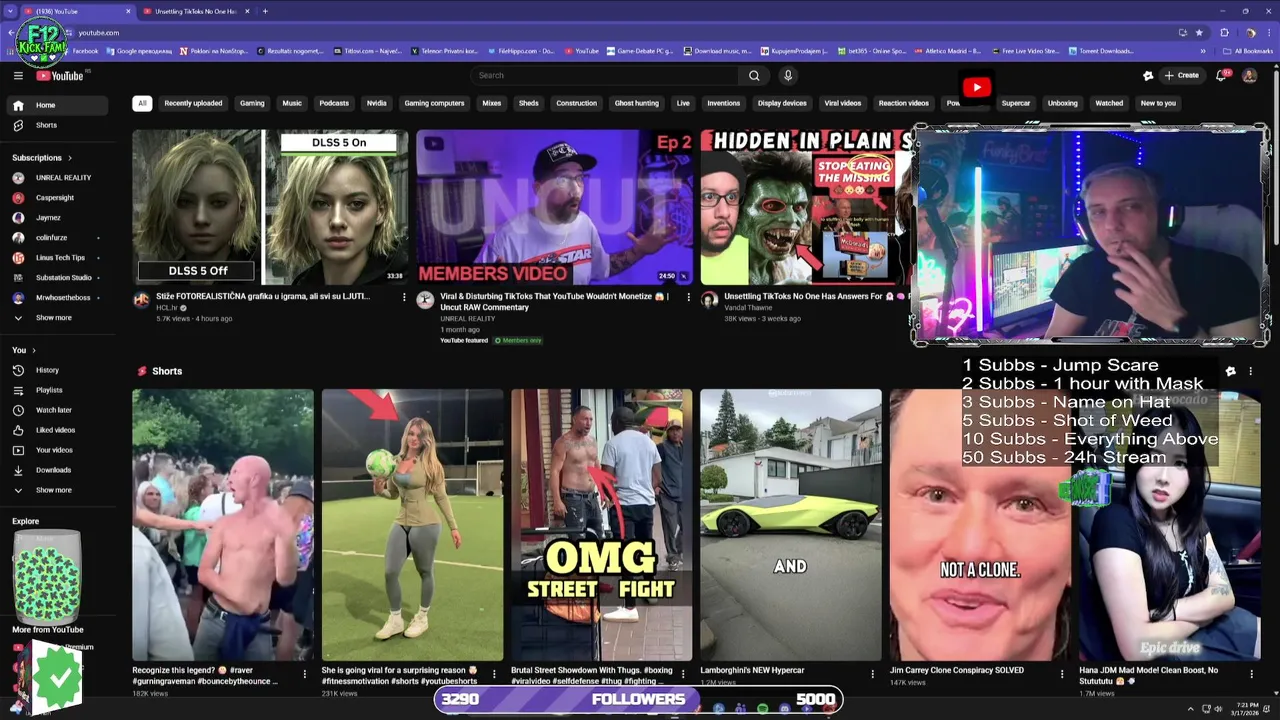1280x720 pixels.
Task: Select the Recently uploaded chip
Action: click(193, 103)
